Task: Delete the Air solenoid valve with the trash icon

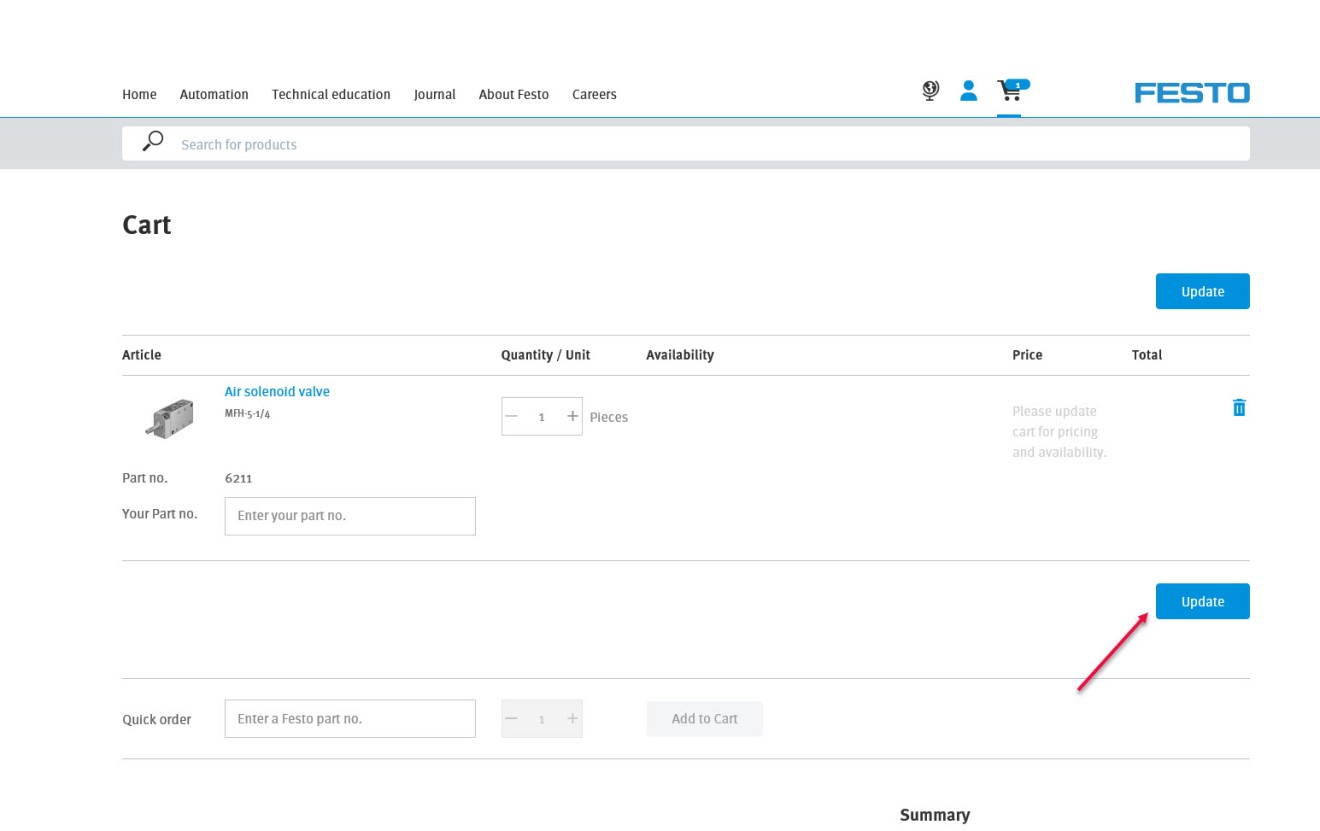Action: pos(1239,407)
